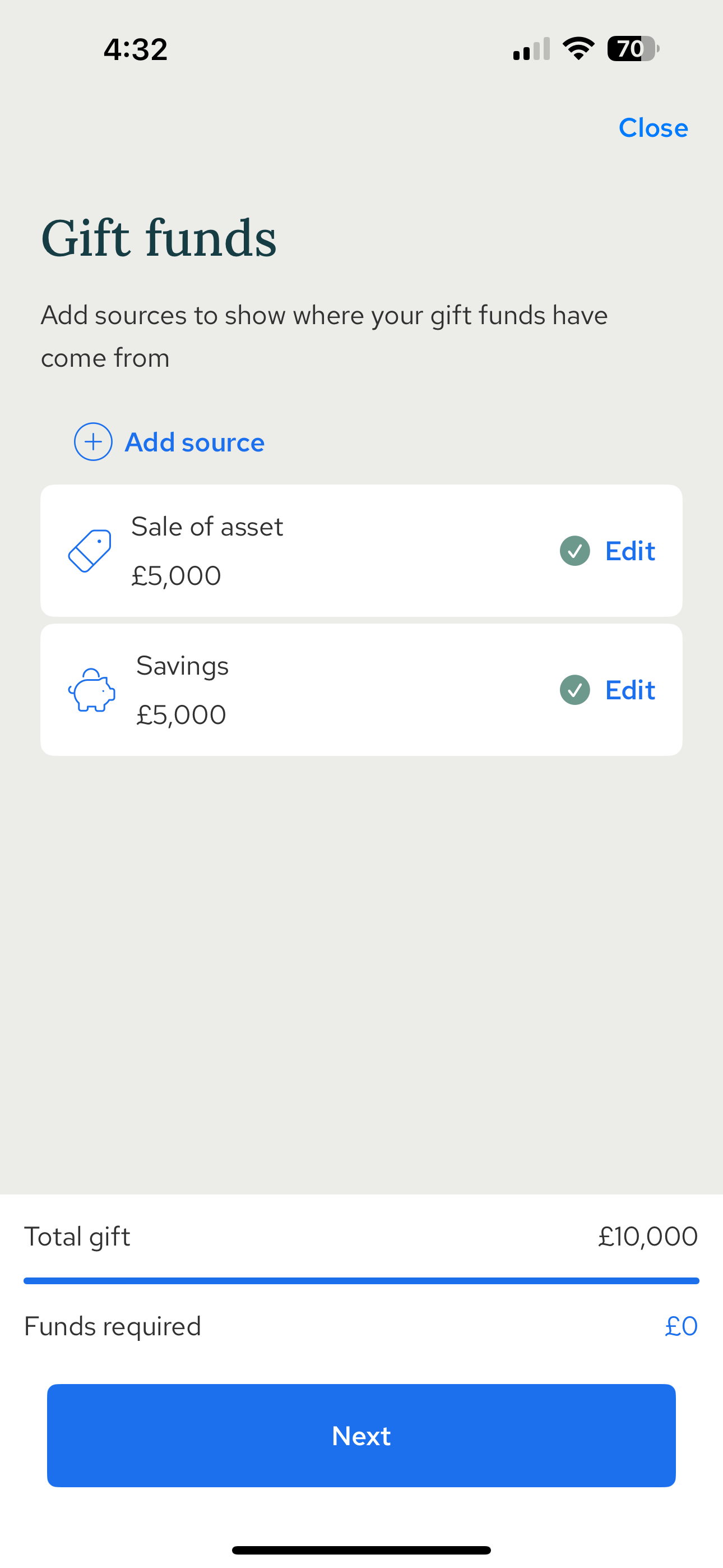Edit the Savings source

point(630,690)
